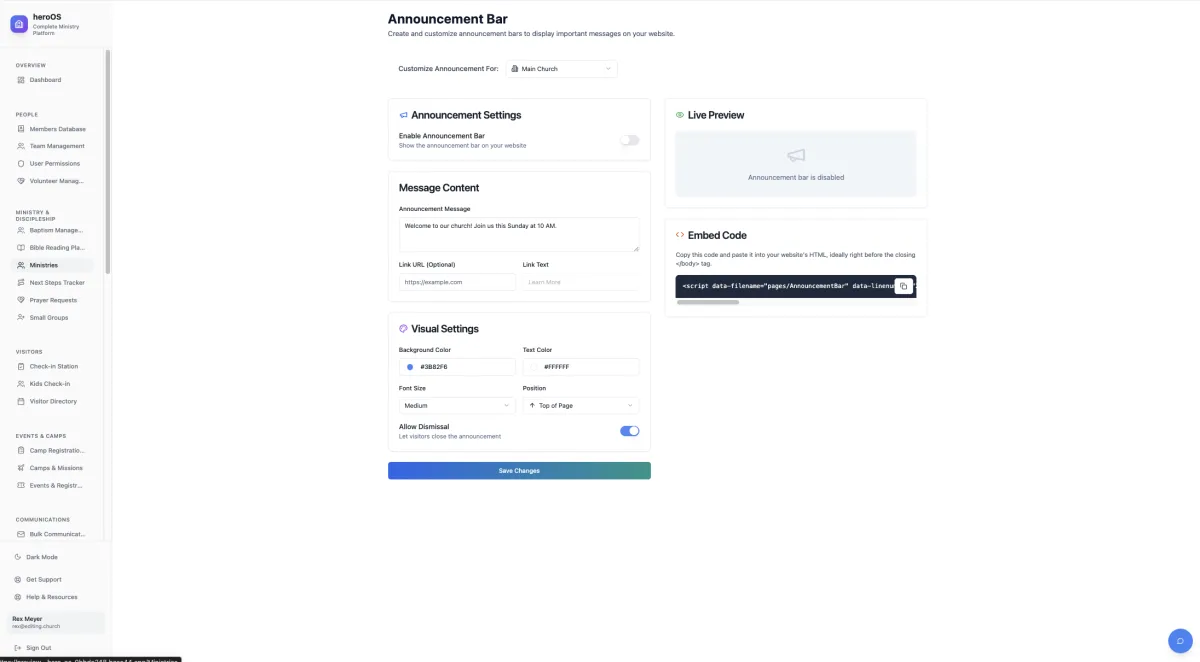Click the heroOS logo icon
Screen dimensions: 1200x662
coord(19,24)
